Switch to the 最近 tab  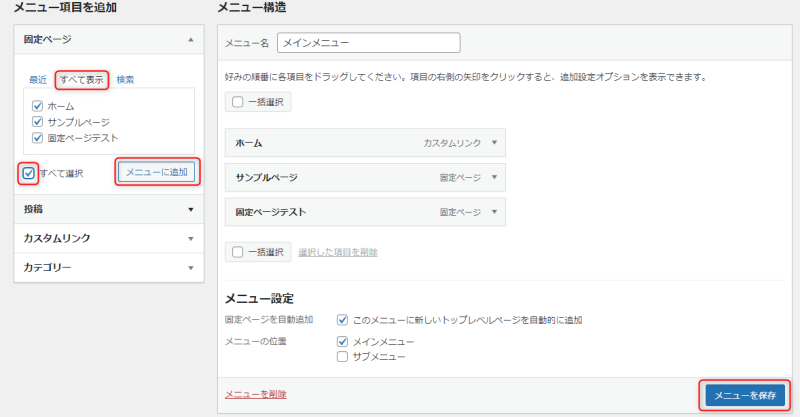38,79
